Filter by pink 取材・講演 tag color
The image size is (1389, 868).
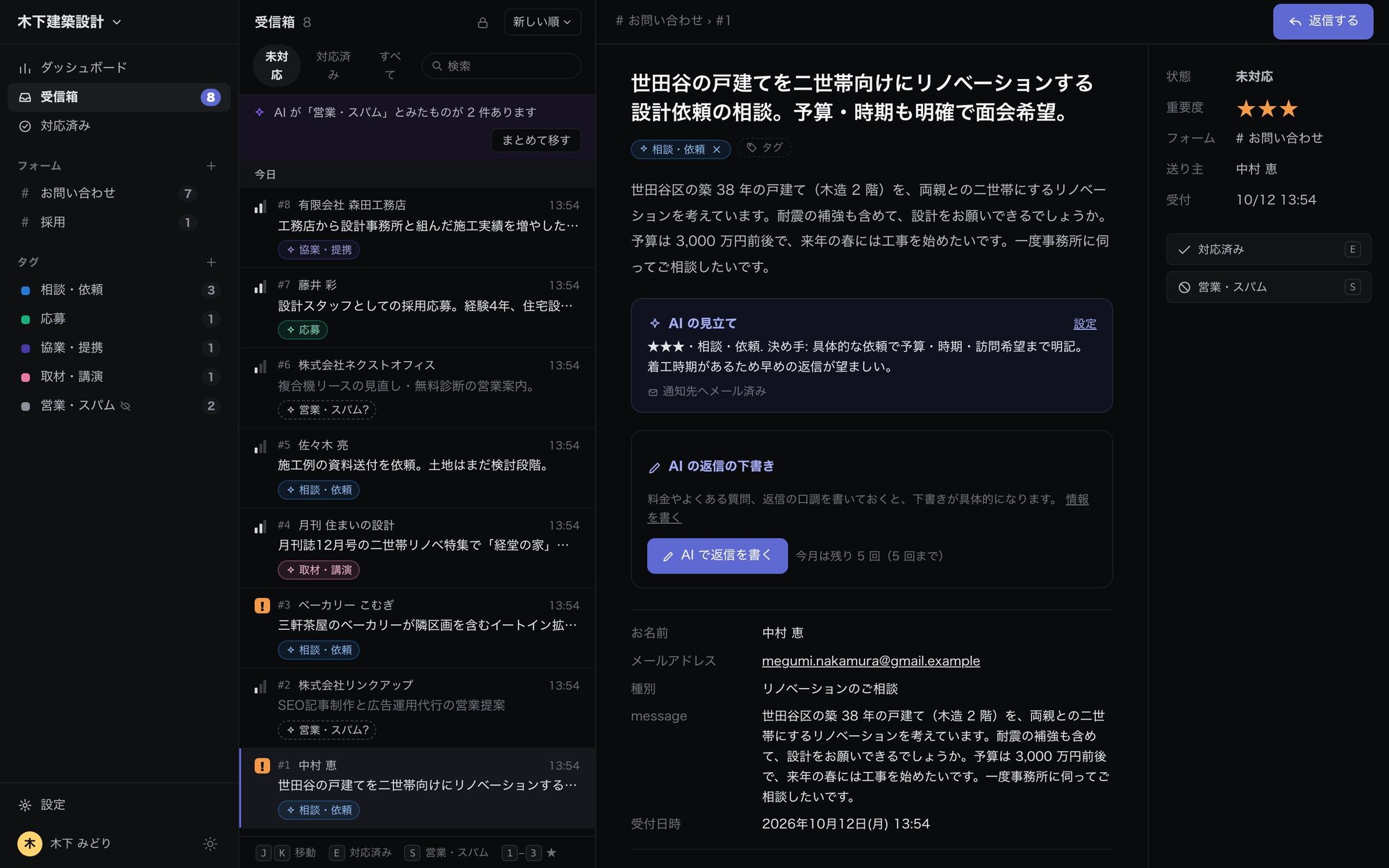(26, 377)
